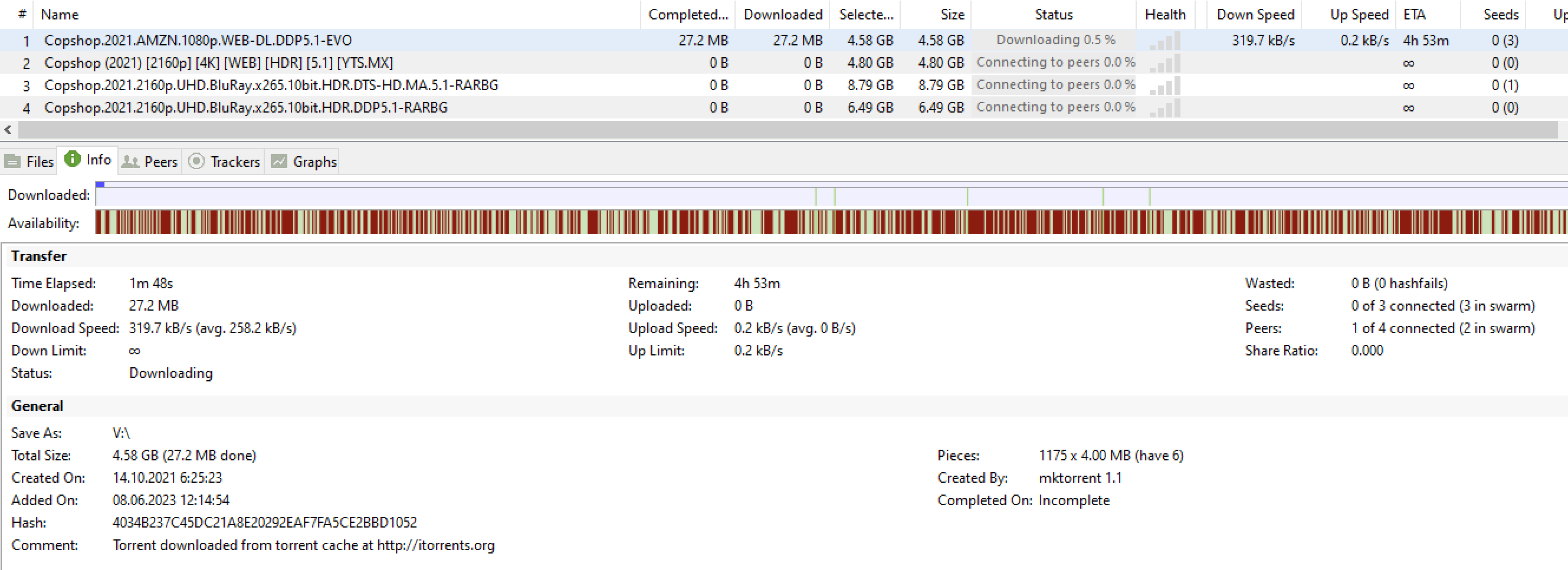Click the Trackers tab circle icon
The height and width of the screenshot is (570, 1568).
pyautogui.click(x=196, y=162)
